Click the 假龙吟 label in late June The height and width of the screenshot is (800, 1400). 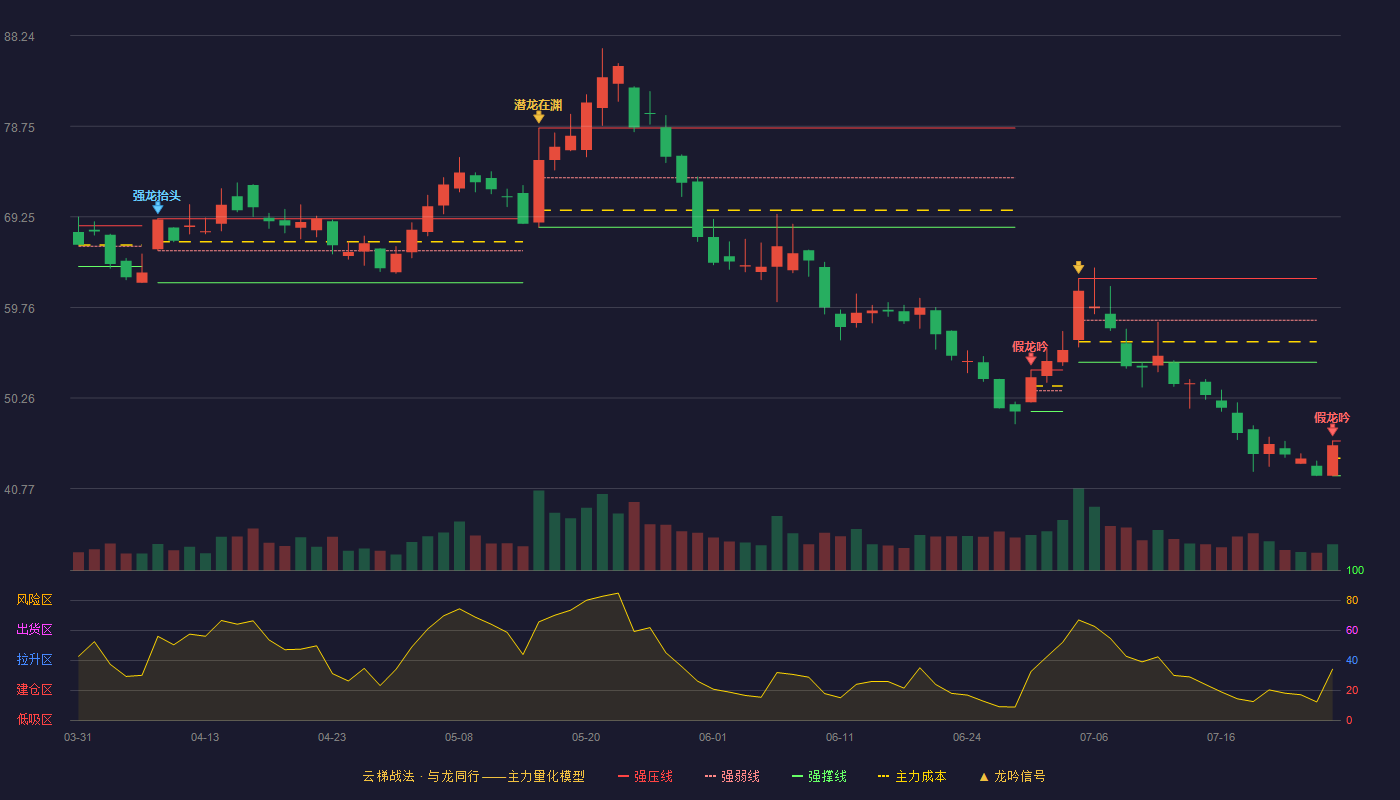coord(1030,346)
